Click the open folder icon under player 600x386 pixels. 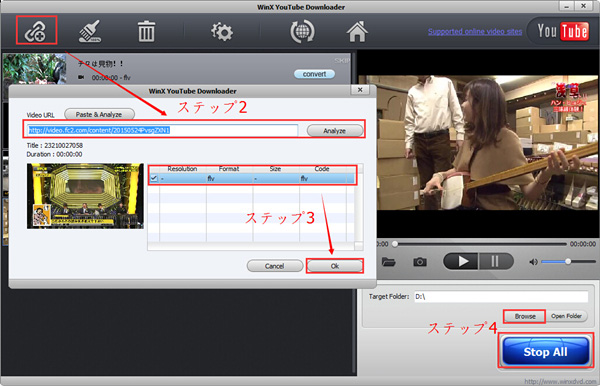(x=388, y=262)
